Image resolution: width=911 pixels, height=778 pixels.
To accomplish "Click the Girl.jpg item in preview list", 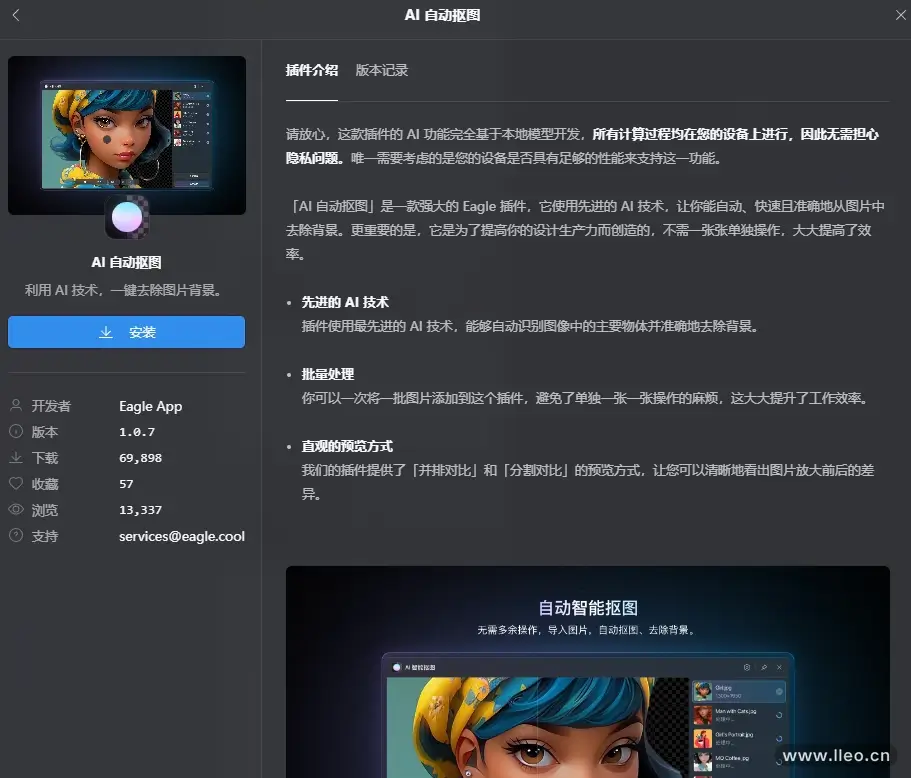I will point(739,691).
